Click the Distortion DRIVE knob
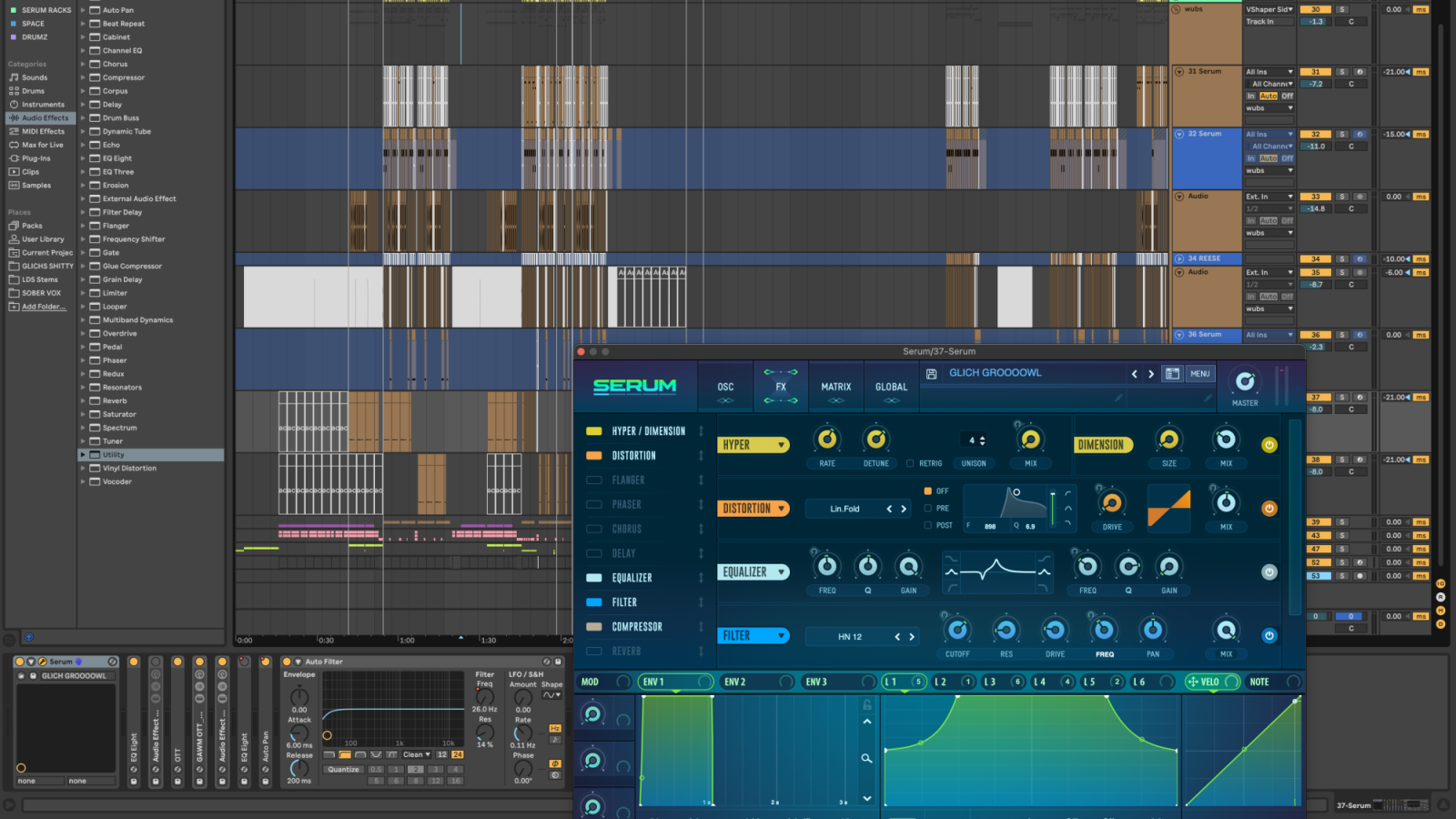Viewport: 1456px width, 819px height. [x=1112, y=503]
